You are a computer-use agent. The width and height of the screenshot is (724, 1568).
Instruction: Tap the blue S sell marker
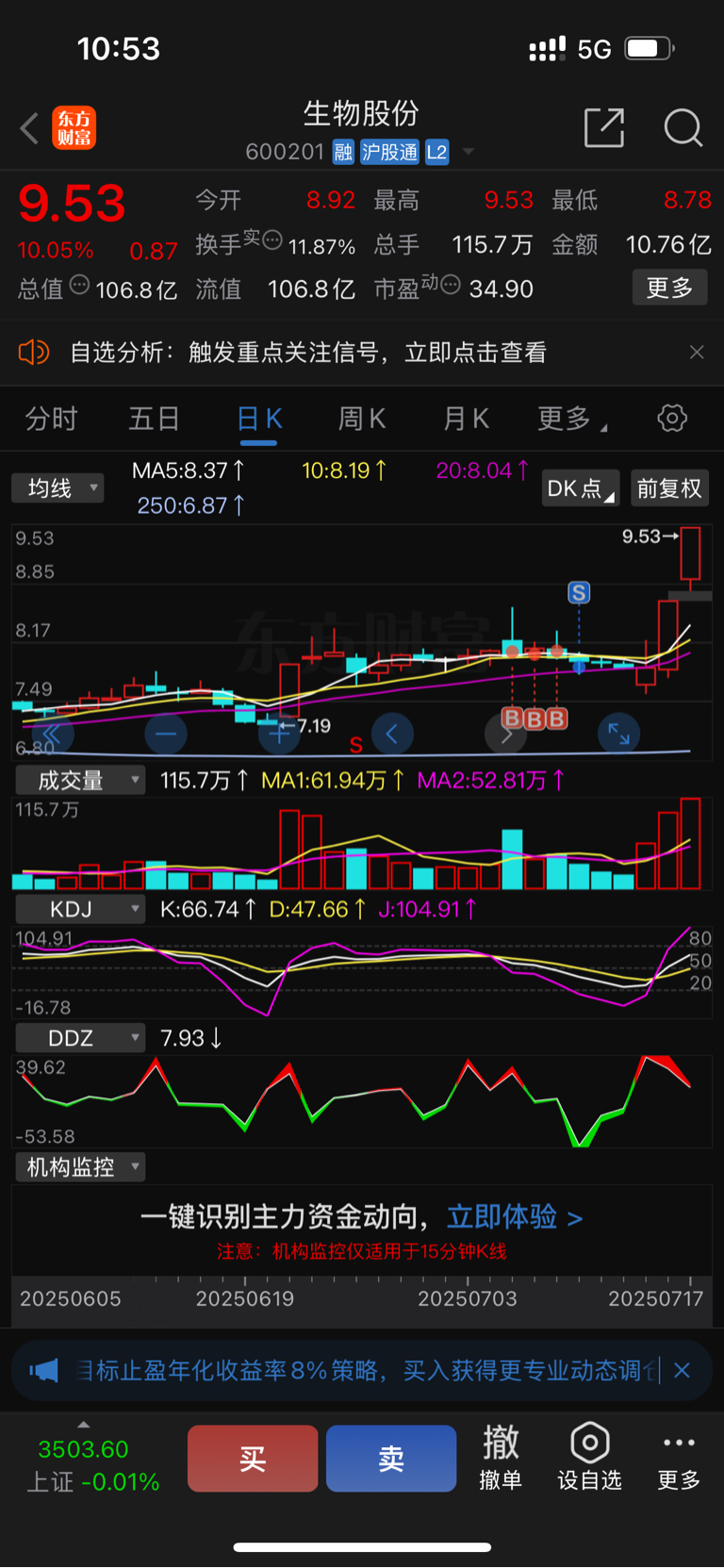tap(579, 593)
